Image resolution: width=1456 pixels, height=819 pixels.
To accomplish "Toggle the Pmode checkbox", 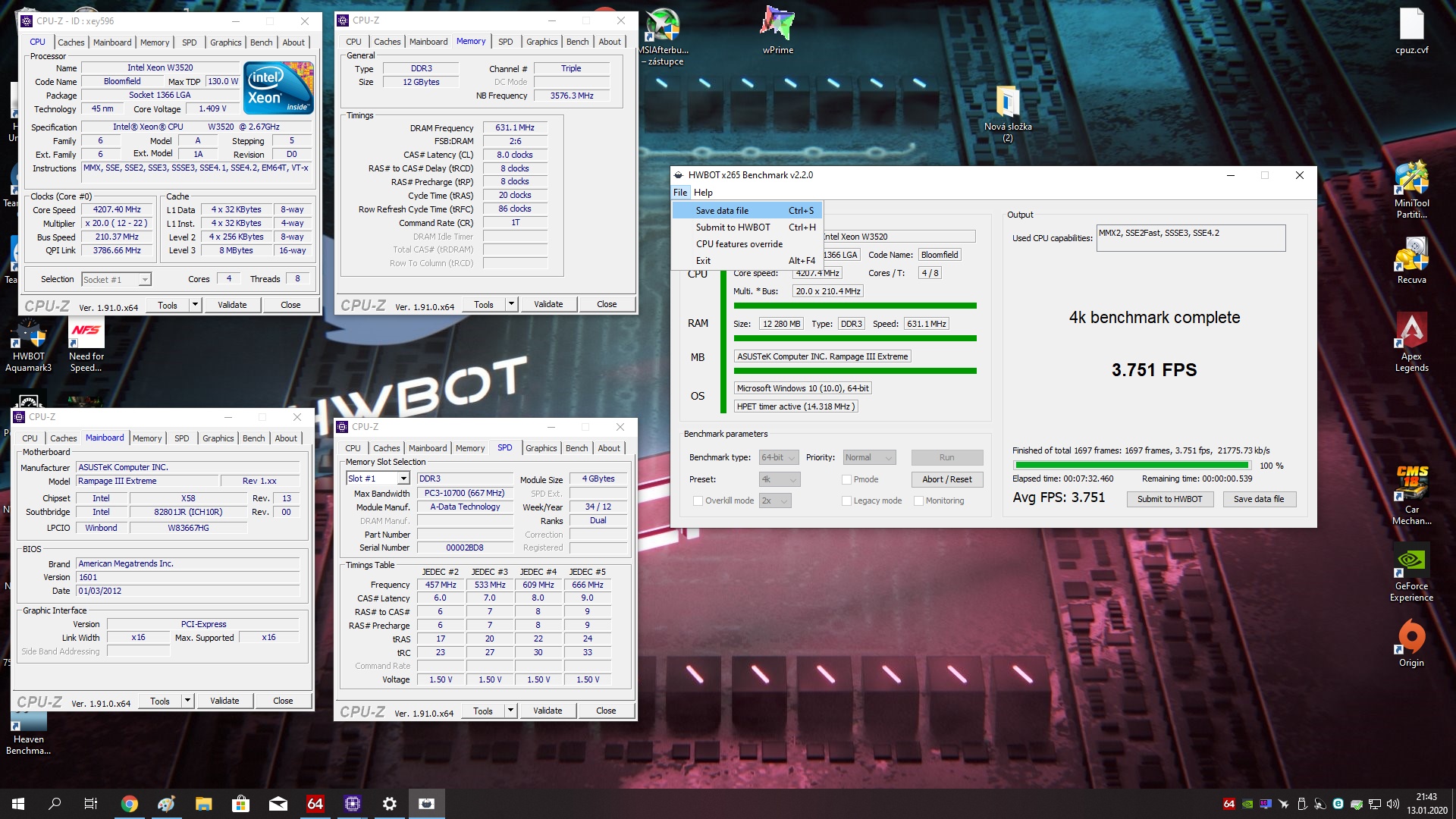I will point(846,479).
